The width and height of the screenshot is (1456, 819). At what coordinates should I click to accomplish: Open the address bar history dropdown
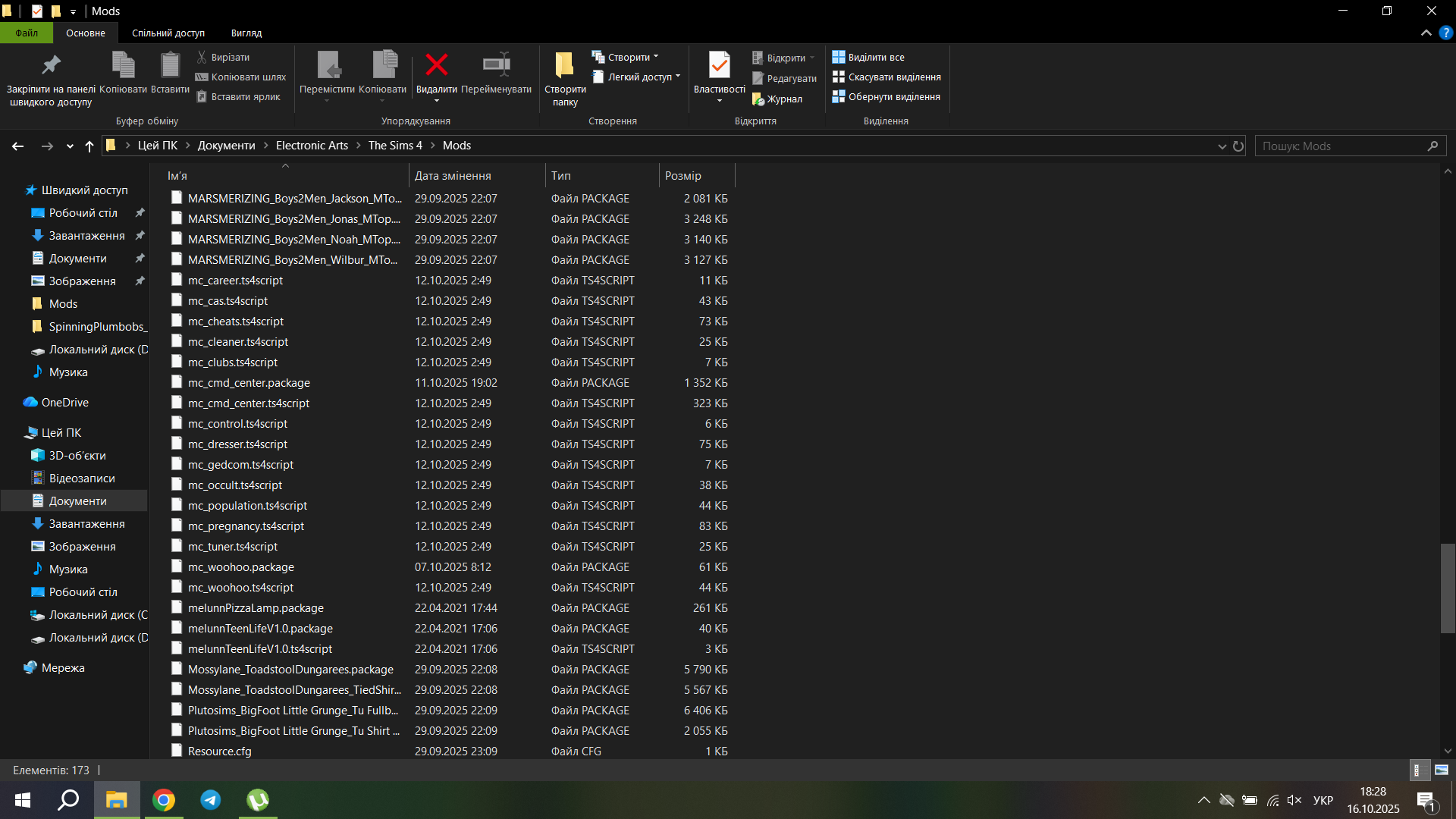[x=1222, y=146]
